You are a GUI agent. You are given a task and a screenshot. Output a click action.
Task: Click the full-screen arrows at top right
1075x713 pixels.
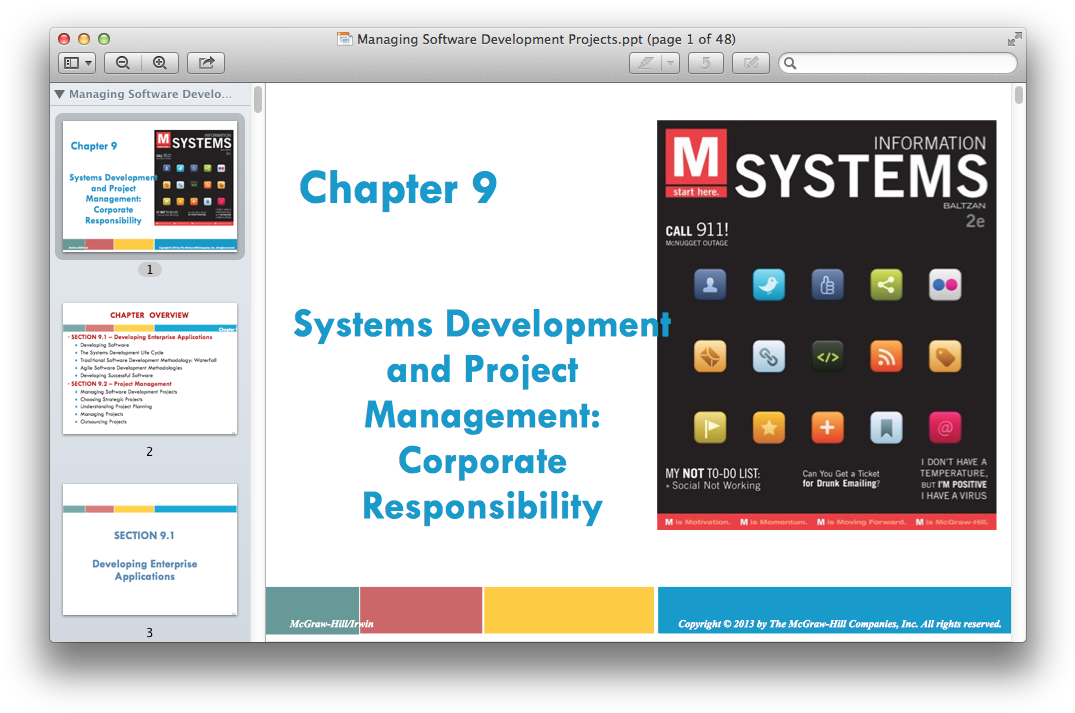point(1015,38)
